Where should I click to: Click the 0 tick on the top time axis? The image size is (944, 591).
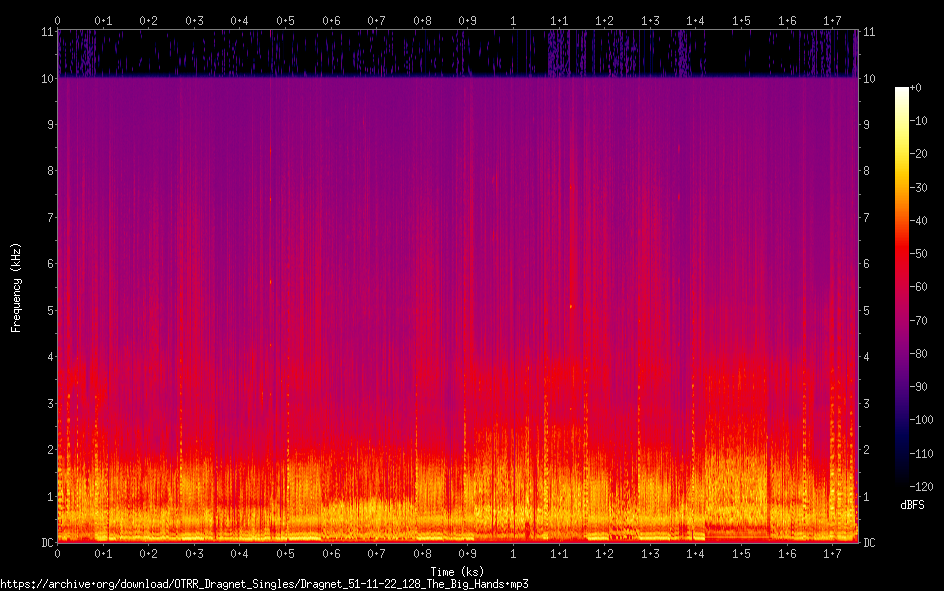tap(58, 20)
